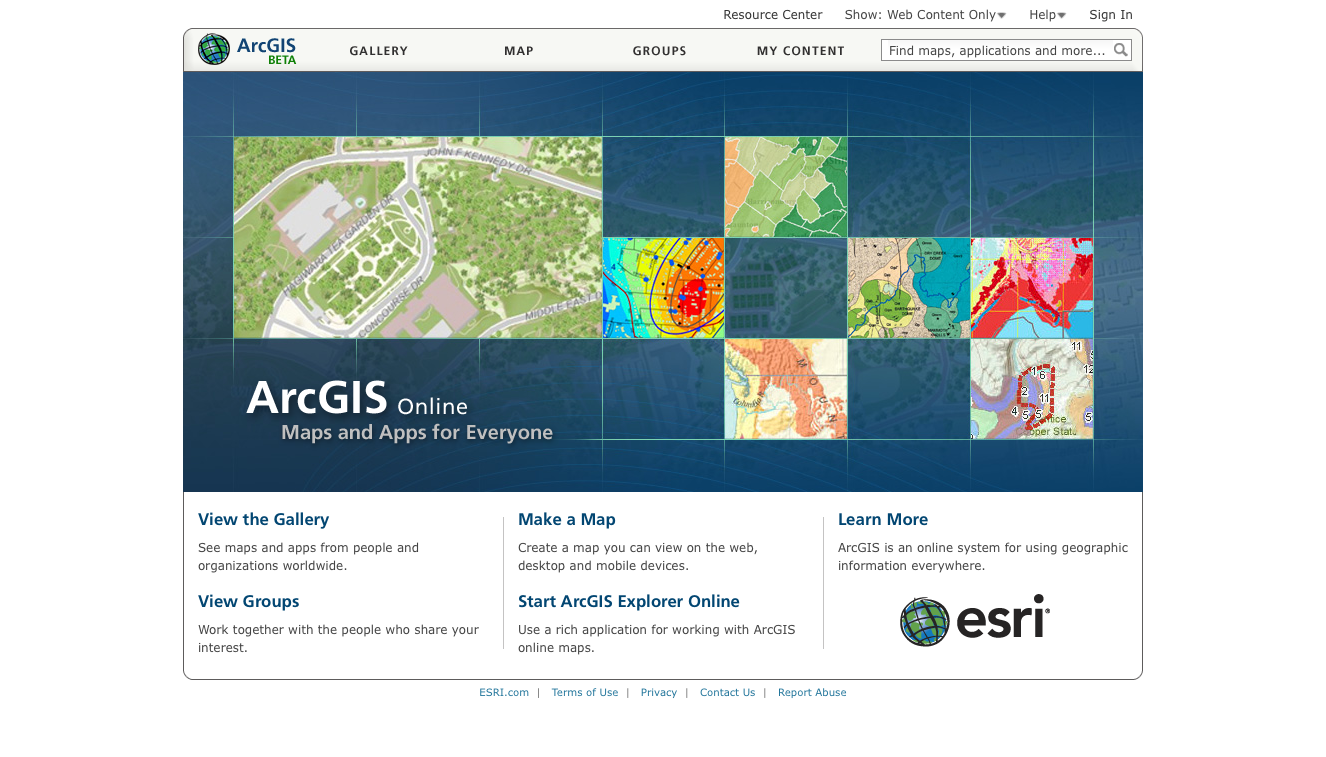Click the ArcGIS globe logo icon
Viewport: 1326px width, 757px height.
pos(214,49)
